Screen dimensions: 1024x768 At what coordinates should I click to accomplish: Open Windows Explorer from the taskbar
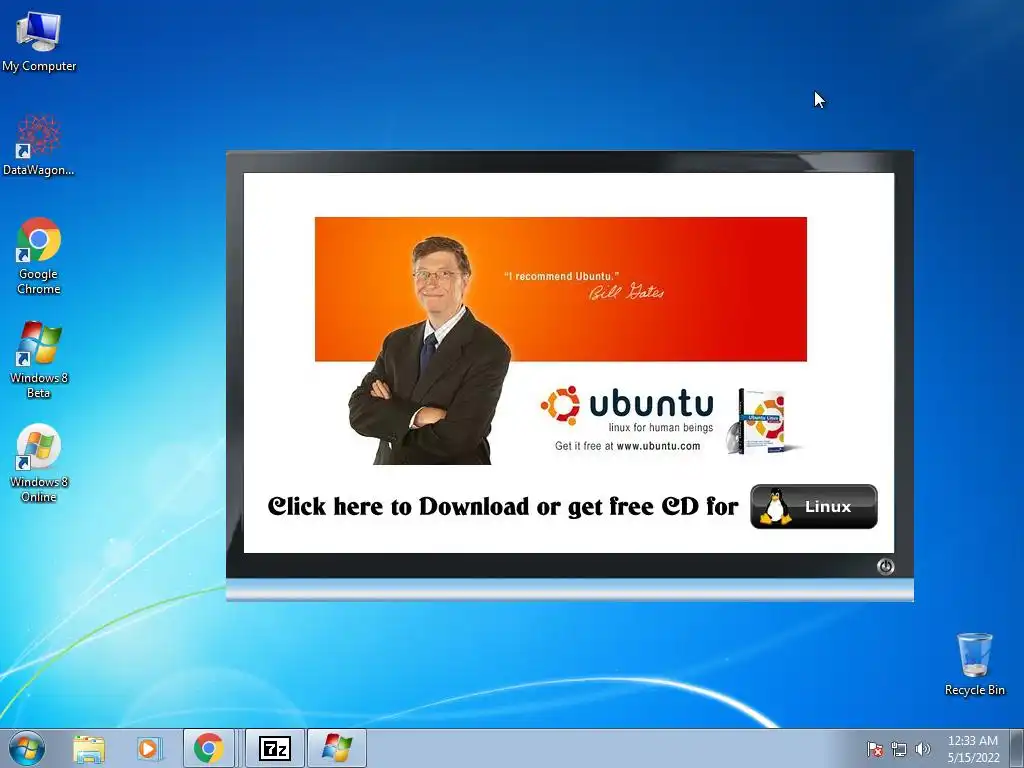tap(89, 748)
